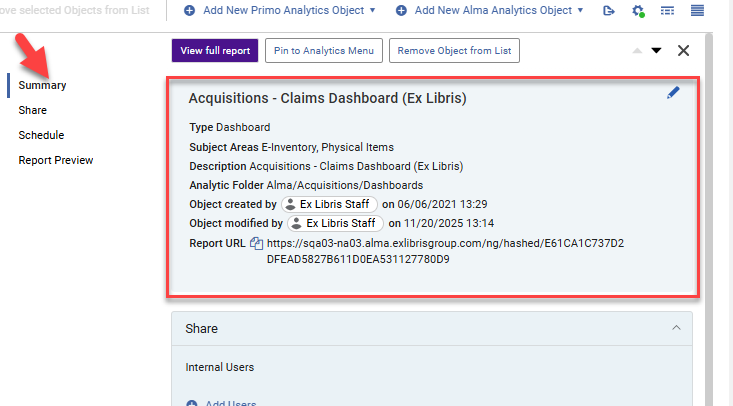The image size is (733, 406).
Task: Click plus icon for Add New Primo Analytics Object
Action: tap(189, 10)
